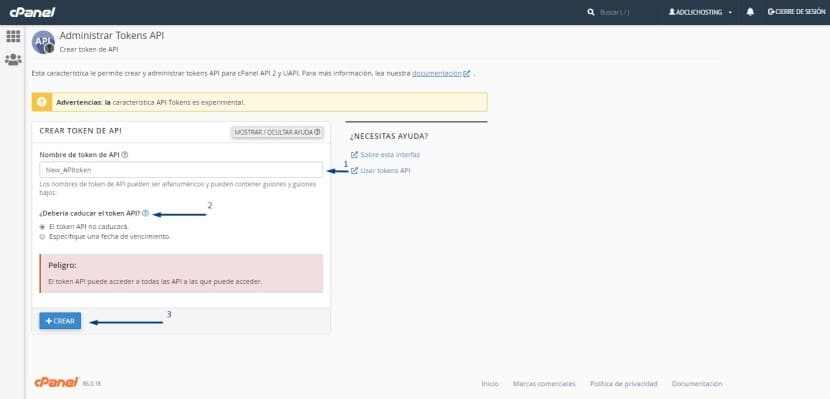Click 'Crear token de API' subtitle text
This screenshot has height=399, width=830.
(x=89, y=50)
